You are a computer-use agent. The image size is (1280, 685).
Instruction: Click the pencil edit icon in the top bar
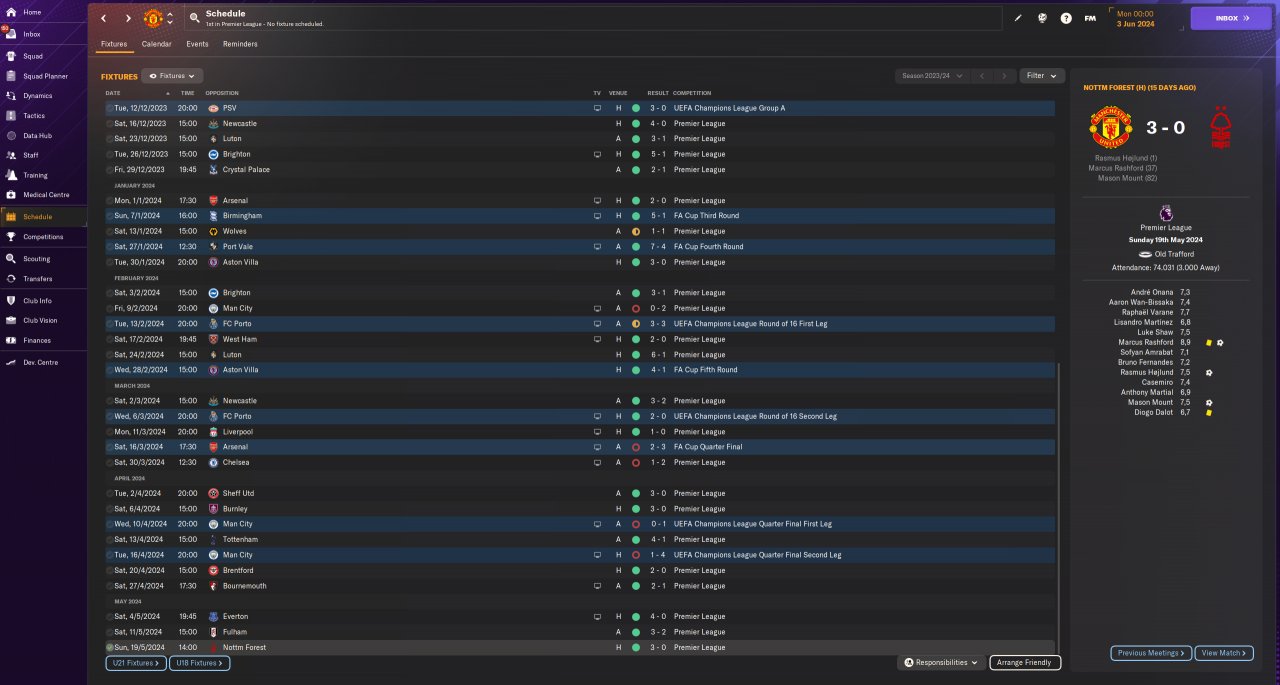pyautogui.click(x=1018, y=18)
